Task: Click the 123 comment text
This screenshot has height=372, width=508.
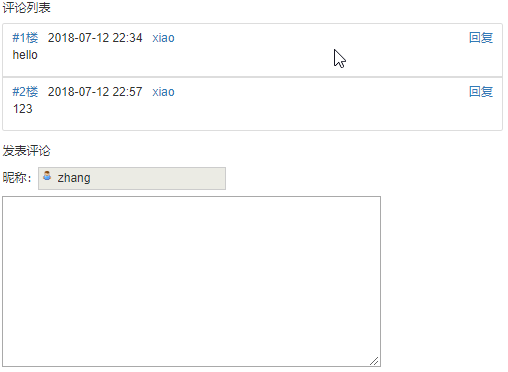Action: pyautogui.click(x=23, y=109)
